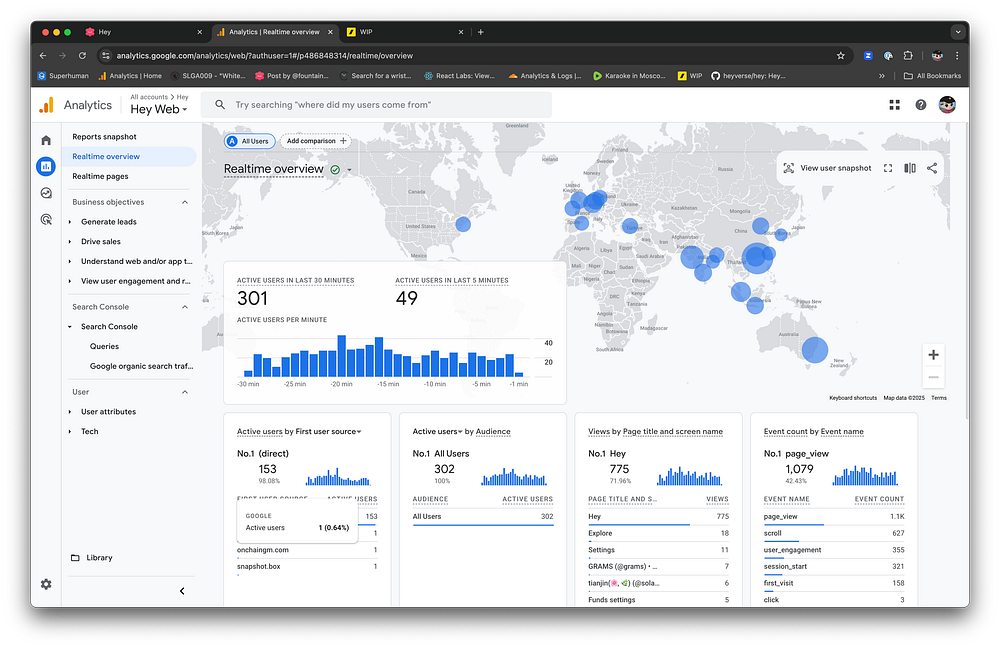Open the Library folder
This screenshot has width=1000, height=648.
click(x=92, y=557)
